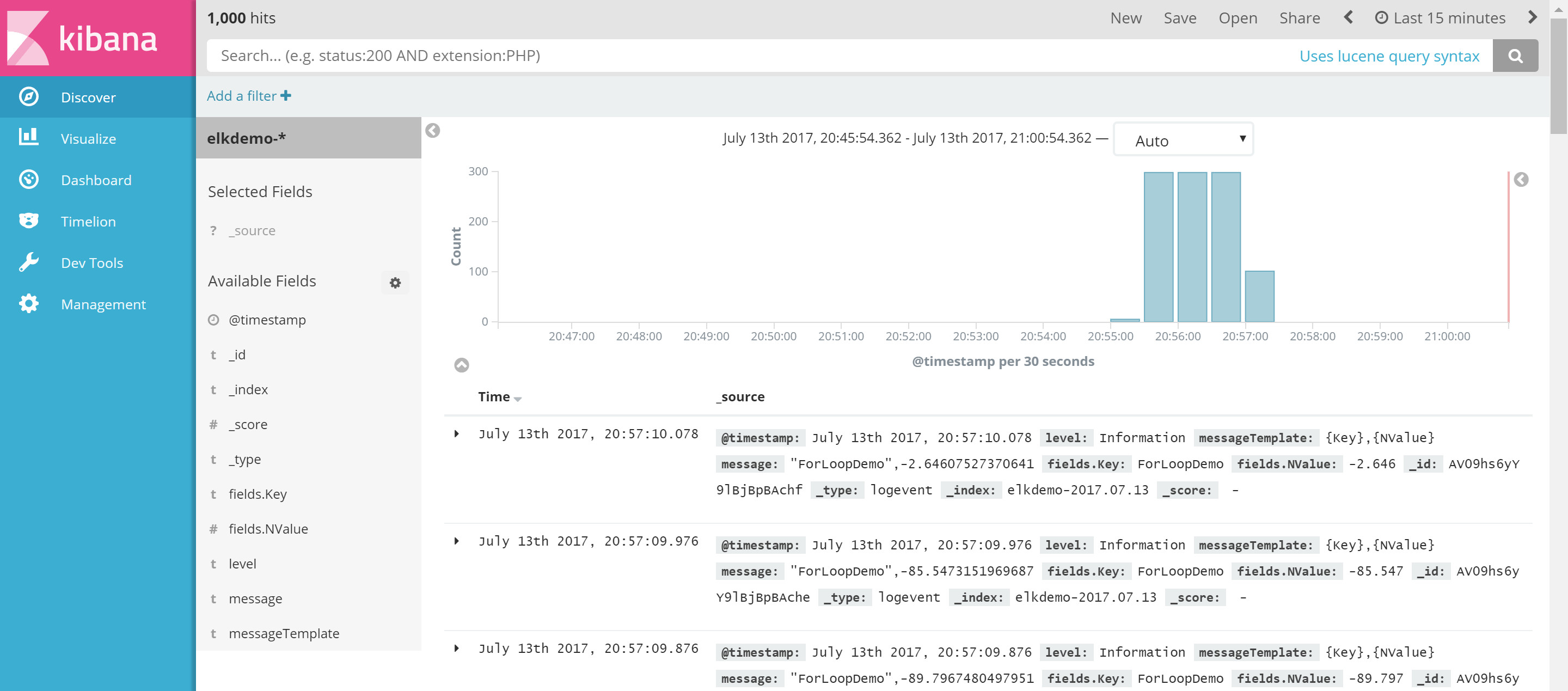Hide the chart legend panel
The height and width of the screenshot is (691, 1568).
1521,180
